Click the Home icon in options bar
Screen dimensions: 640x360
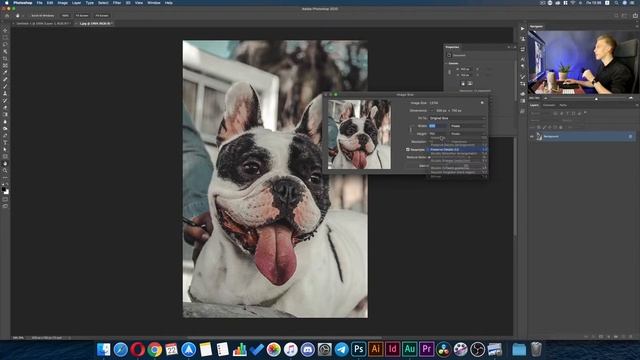(x=7, y=16)
